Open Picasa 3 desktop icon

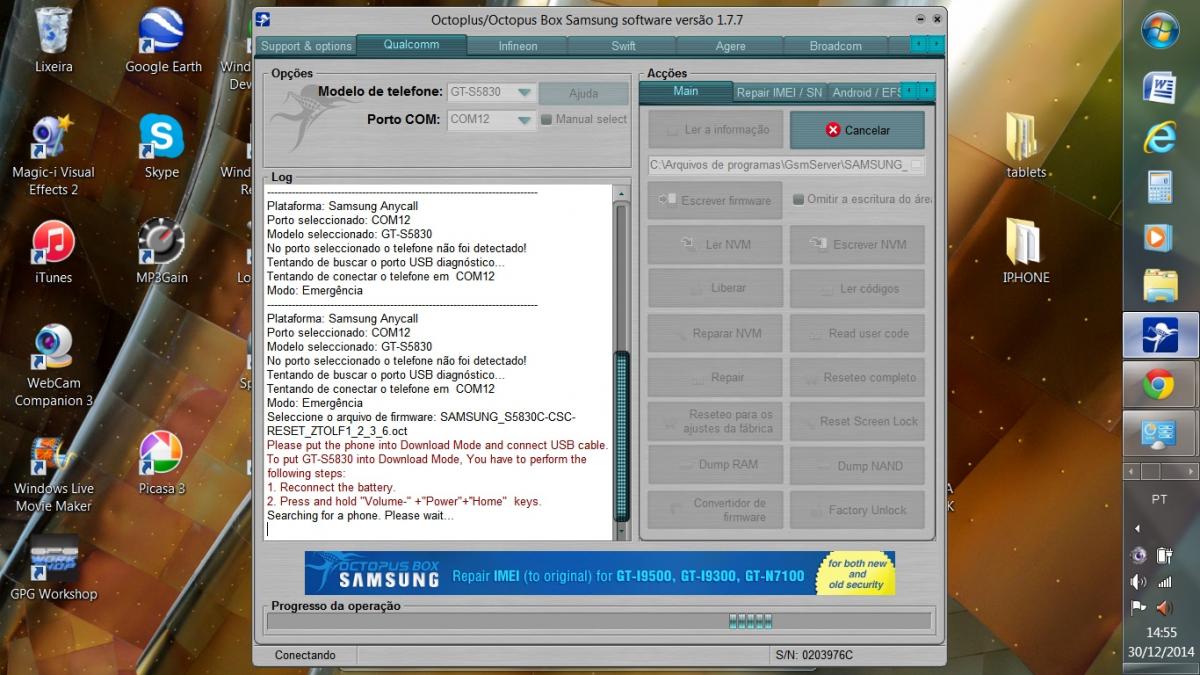pyautogui.click(x=161, y=460)
